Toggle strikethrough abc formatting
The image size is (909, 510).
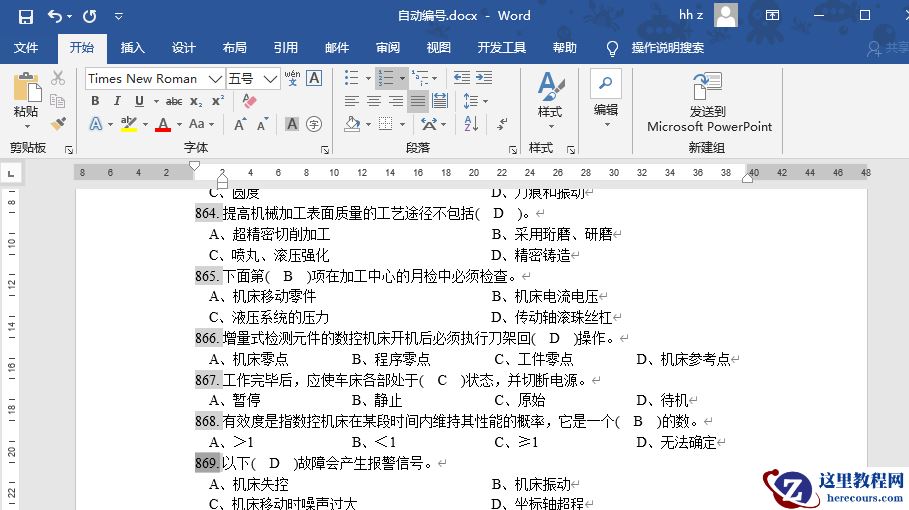coord(174,101)
